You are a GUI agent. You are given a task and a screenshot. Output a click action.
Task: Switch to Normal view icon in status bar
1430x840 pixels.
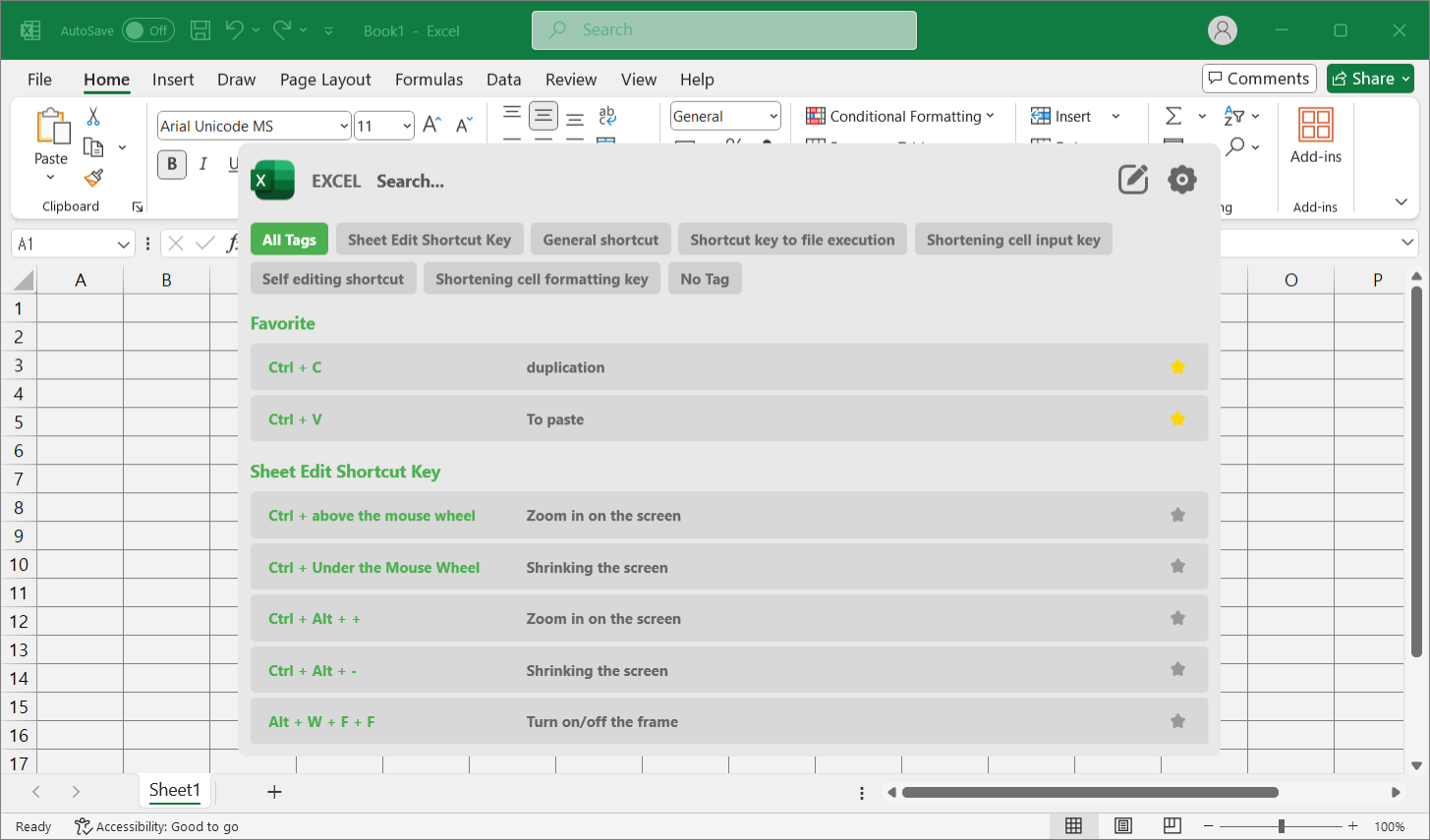1074,826
